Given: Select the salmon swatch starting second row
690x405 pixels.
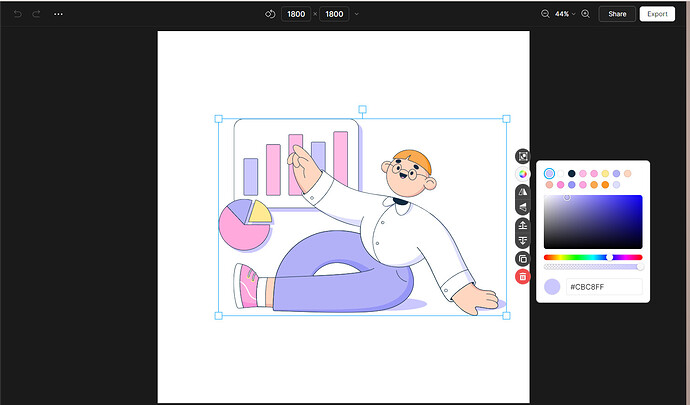Looking at the screenshot, I should click(x=549, y=185).
